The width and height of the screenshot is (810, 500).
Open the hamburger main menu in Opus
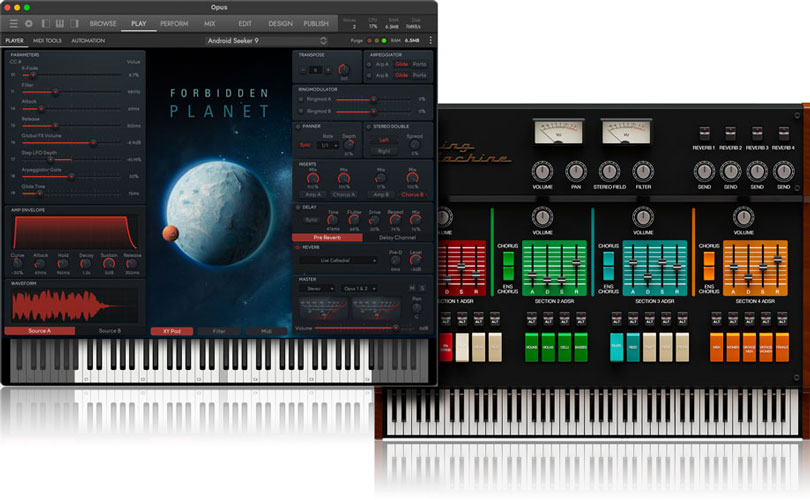[13, 24]
